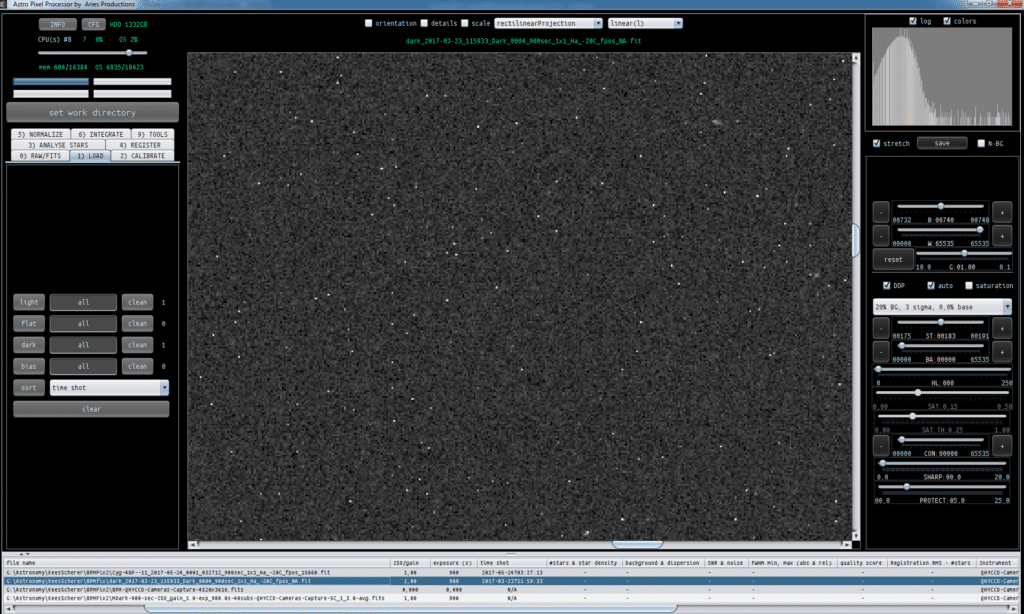1024x614 pixels.
Task: Disable the stretch checkbox
Action: click(877, 143)
